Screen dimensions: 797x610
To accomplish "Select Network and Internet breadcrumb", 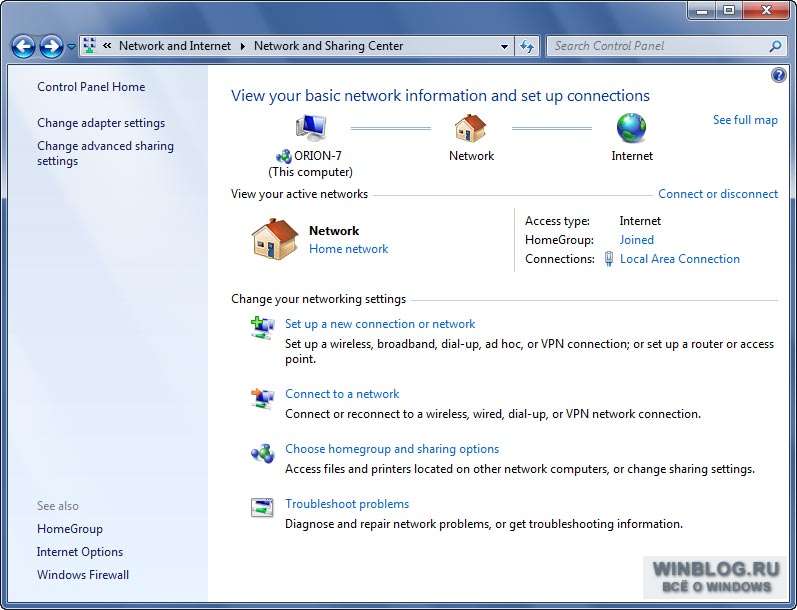I will coord(175,46).
